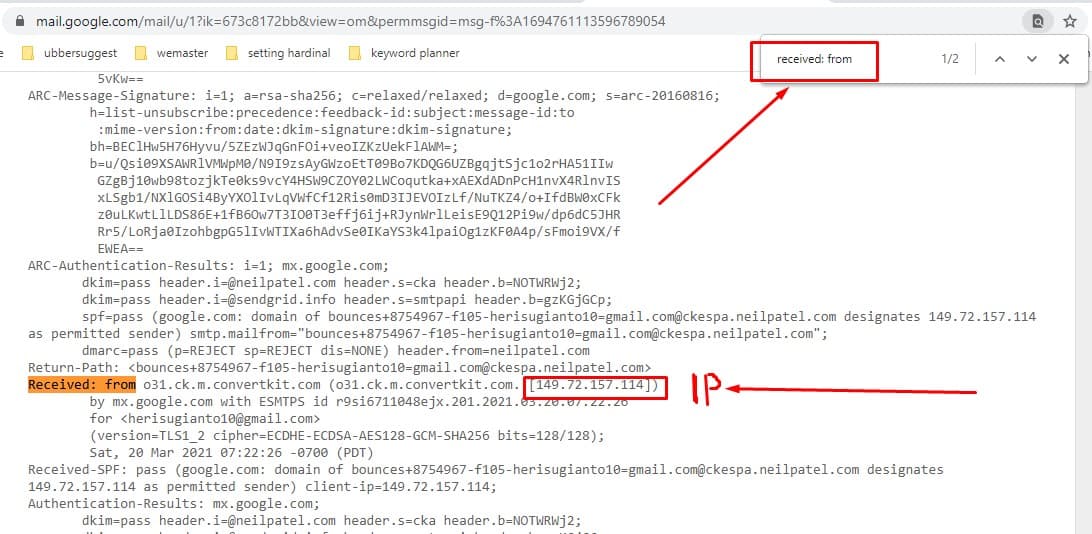The image size is (1092, 534).
Task: Bookmark this page with the star icon
Action: coord(1070,22)
